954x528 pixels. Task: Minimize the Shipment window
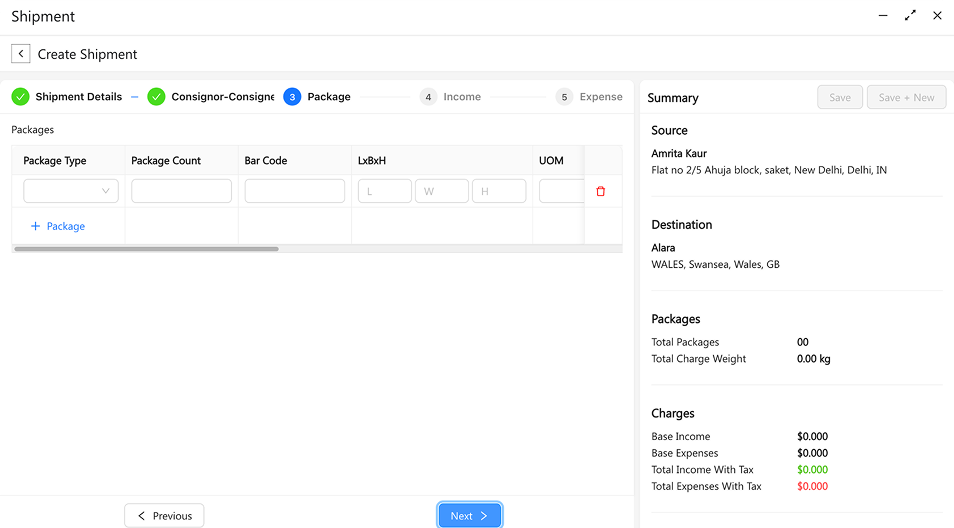tap(882, 16)
